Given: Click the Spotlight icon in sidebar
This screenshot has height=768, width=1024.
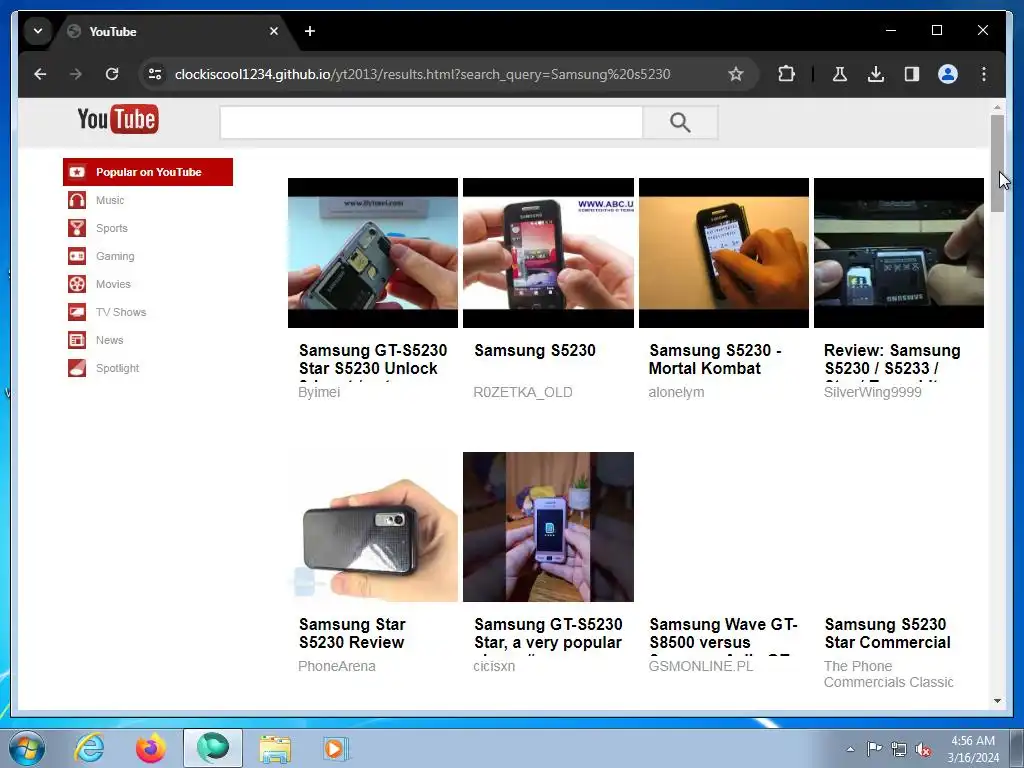Looking at the screenshot, I should click(x=77, y=368).
